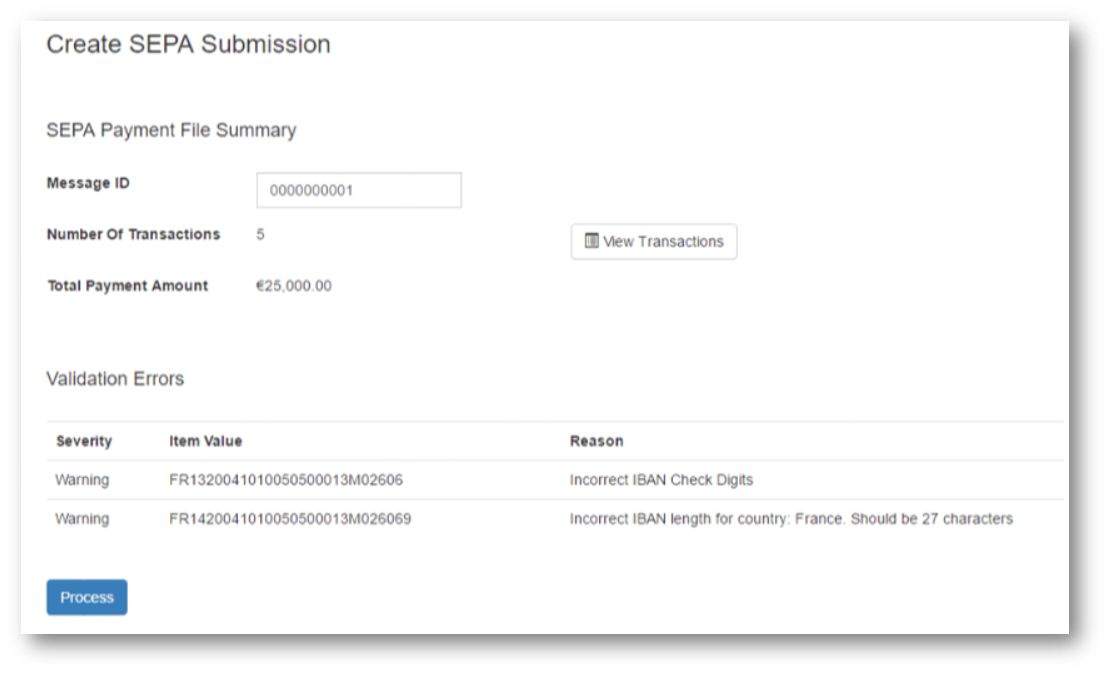This screenshot has height=676, width=1111.
Task: Click the Validation Errors heading
Action: (x=115, y=379)
